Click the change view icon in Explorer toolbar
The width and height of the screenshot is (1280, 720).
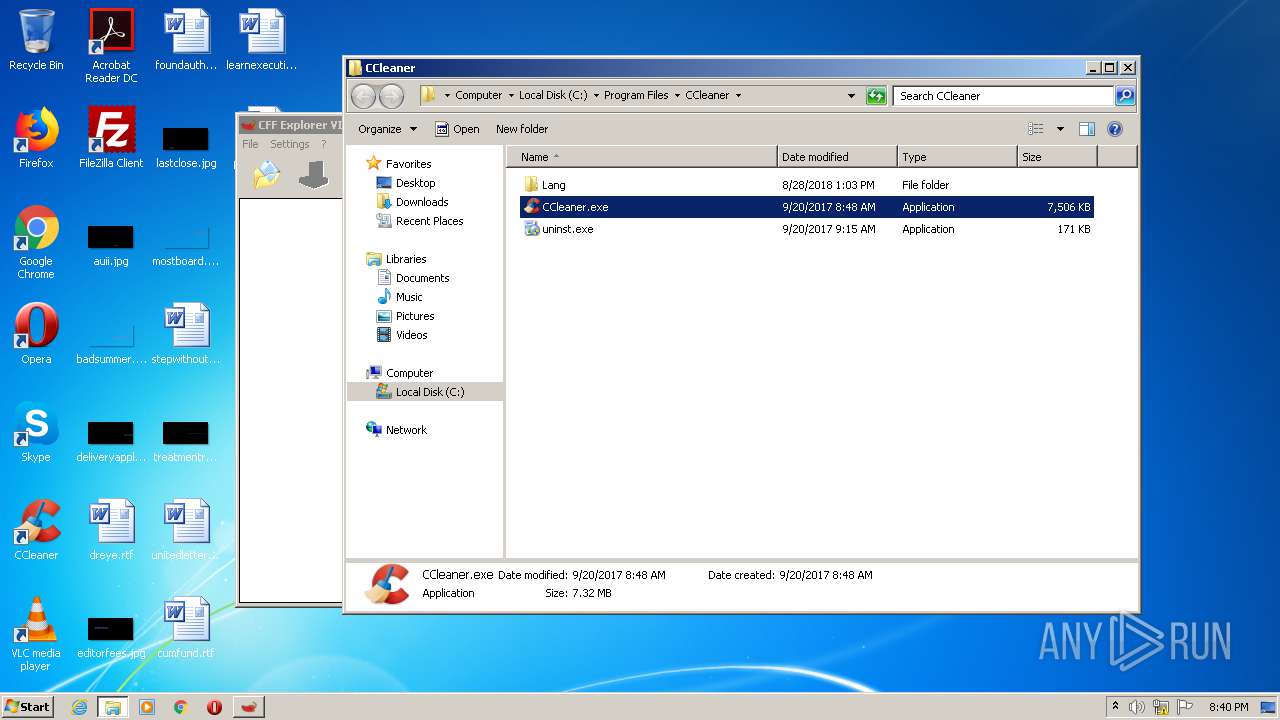[1036, 129]
